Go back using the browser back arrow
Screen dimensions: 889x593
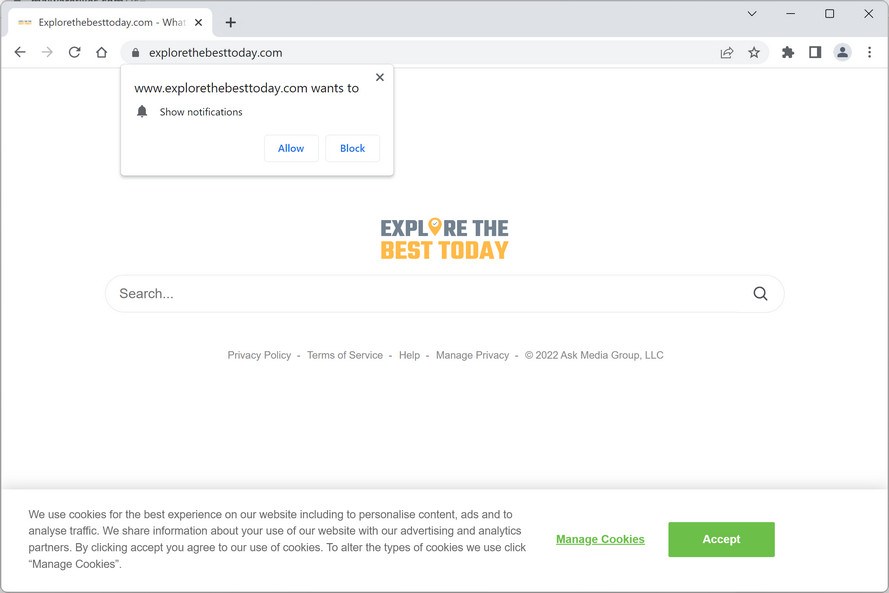point(20,52)
